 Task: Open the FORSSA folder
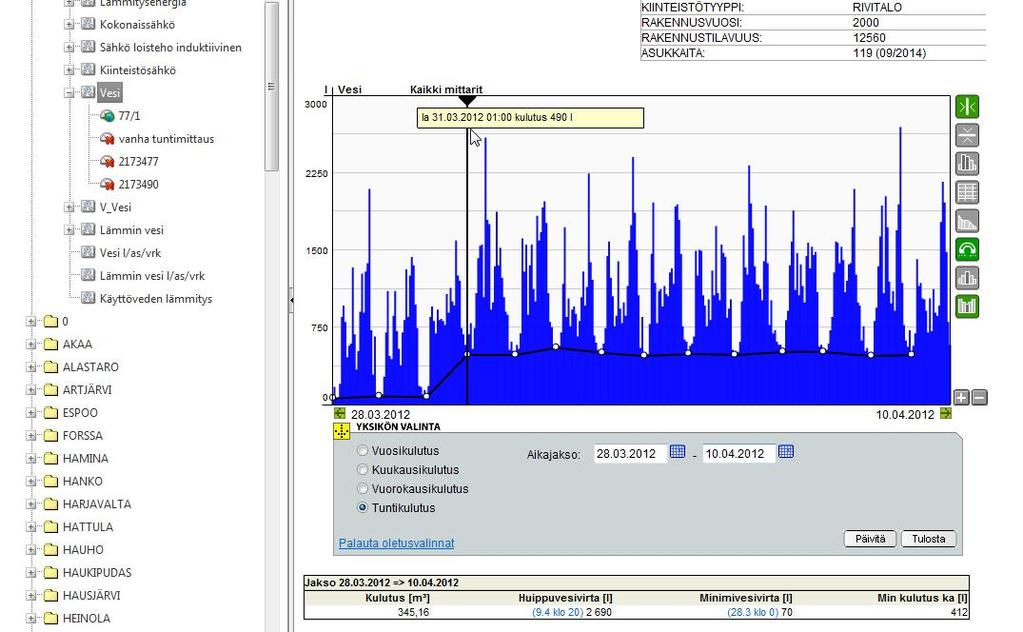82,435
